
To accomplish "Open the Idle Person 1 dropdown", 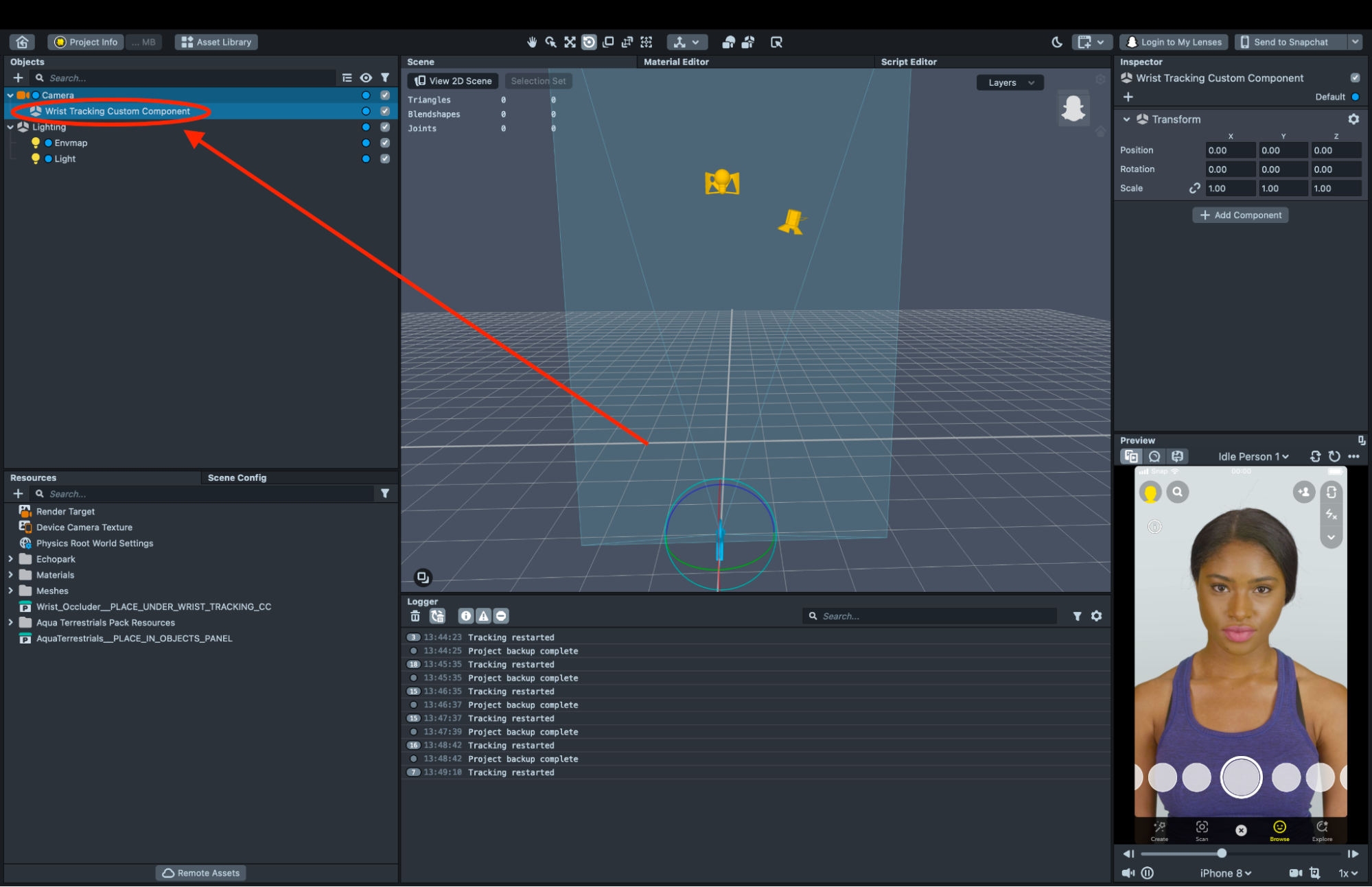I will click(1253, 456).
